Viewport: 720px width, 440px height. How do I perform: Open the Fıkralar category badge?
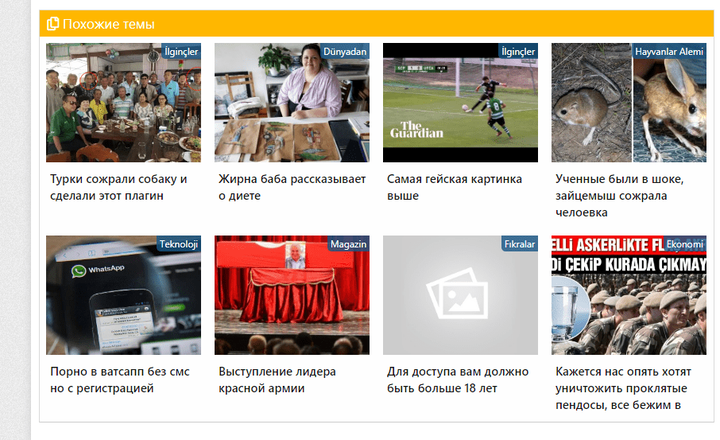click(519, 244)
